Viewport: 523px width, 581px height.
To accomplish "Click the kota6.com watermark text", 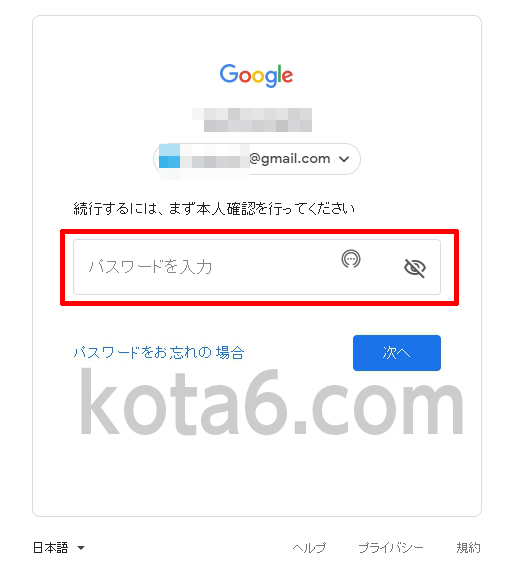I will tap(272, 401).
